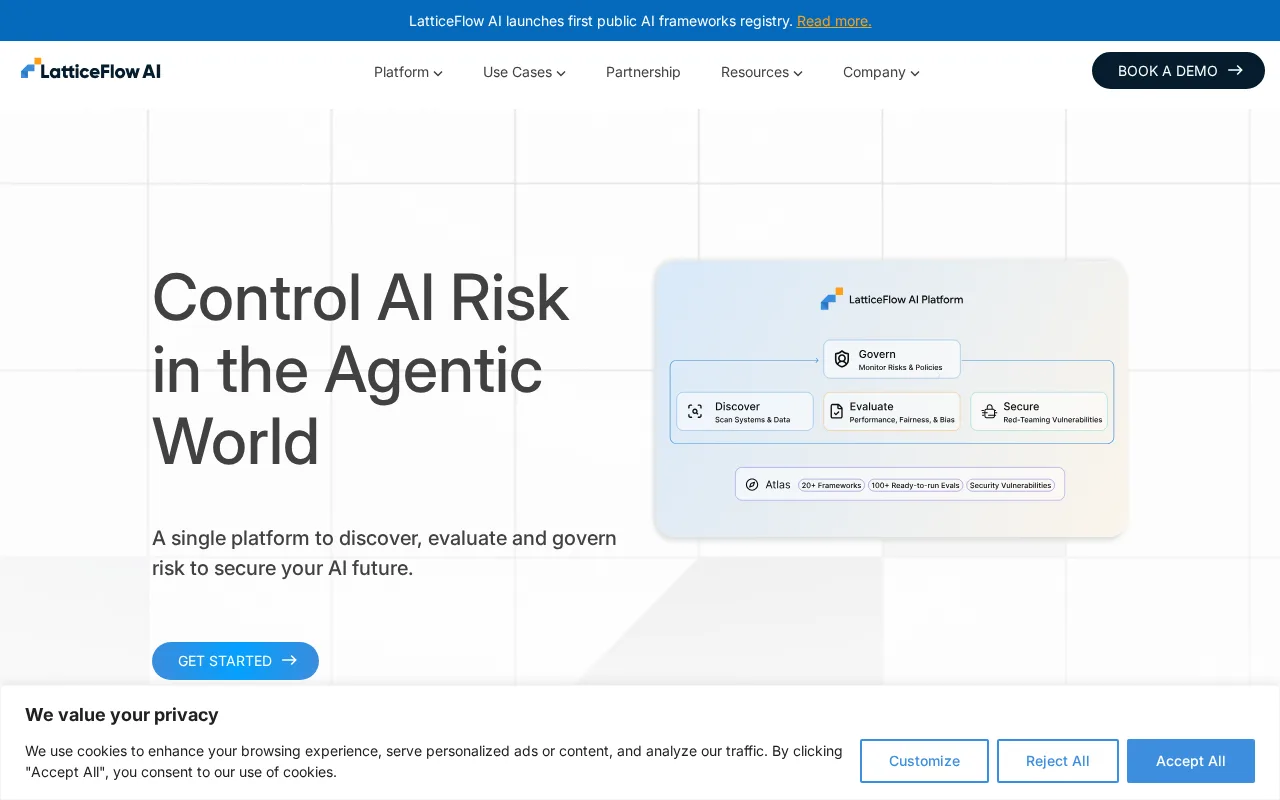Click the LatticeFlow AI logo in header
1280x800 pixels.
coord(90,70)
